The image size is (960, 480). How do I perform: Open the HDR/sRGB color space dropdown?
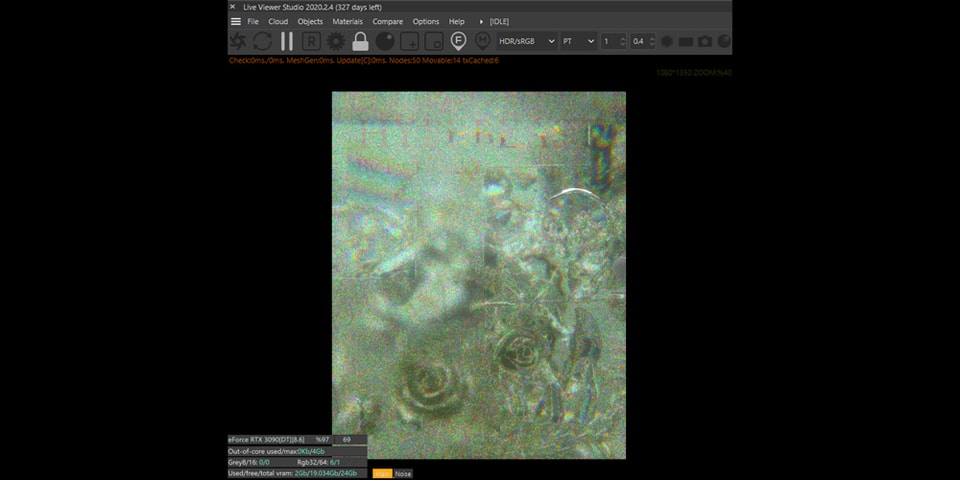[x=526, y=41]
